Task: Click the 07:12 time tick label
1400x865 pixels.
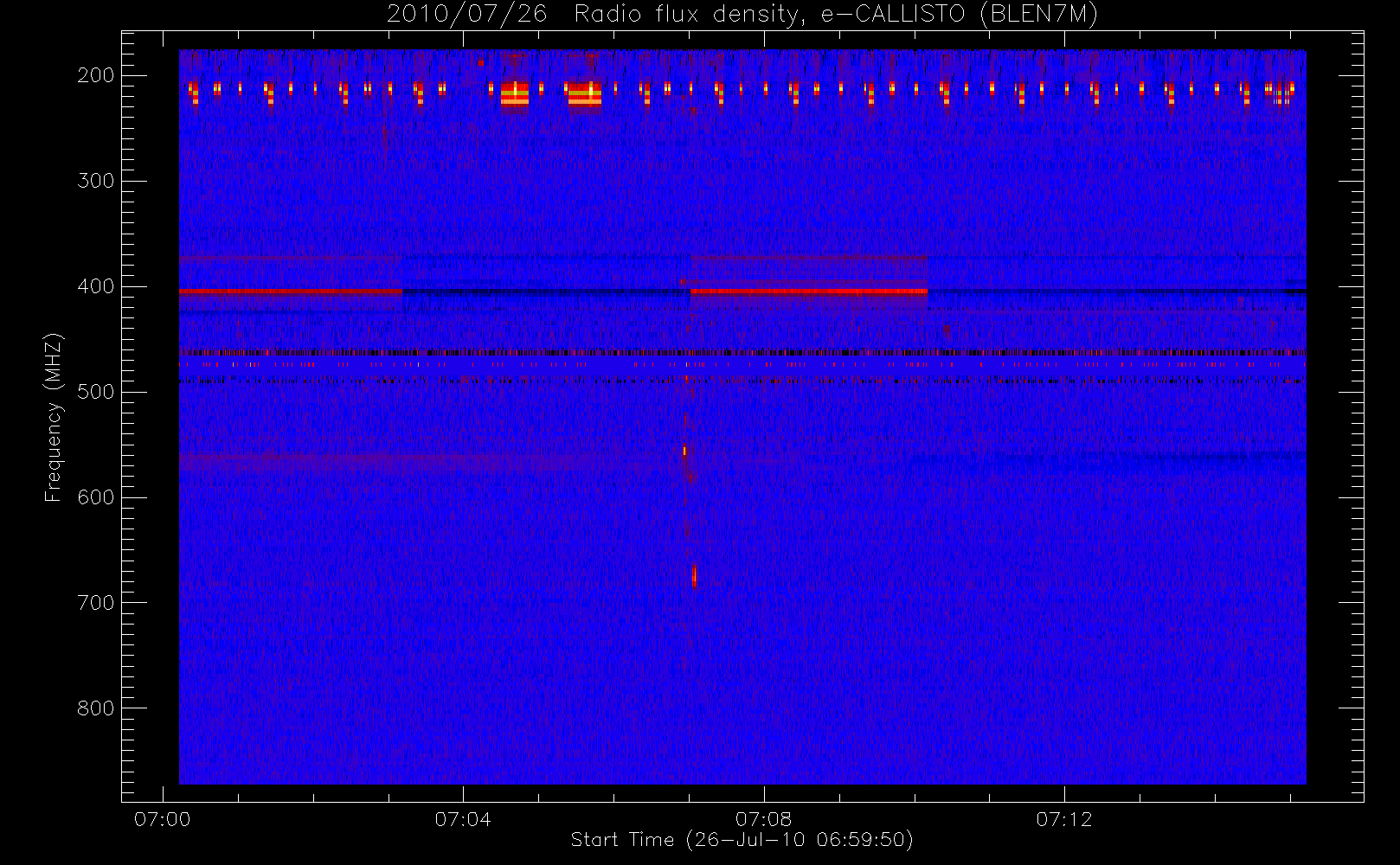Action: pos(1064,819)
